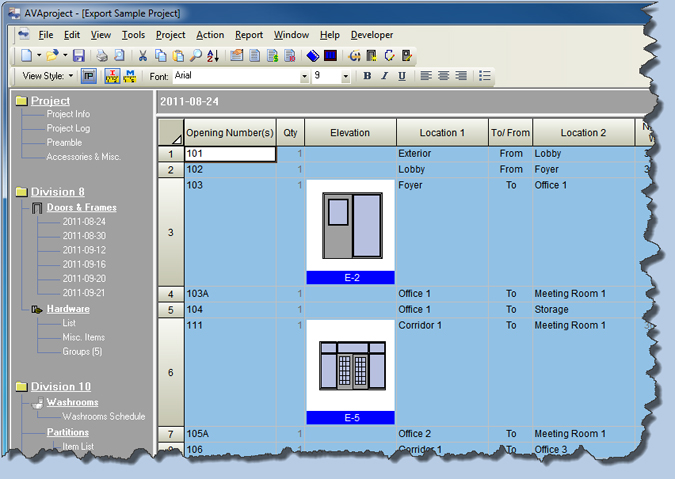Toggle Bold formatting

coord(367,76)
